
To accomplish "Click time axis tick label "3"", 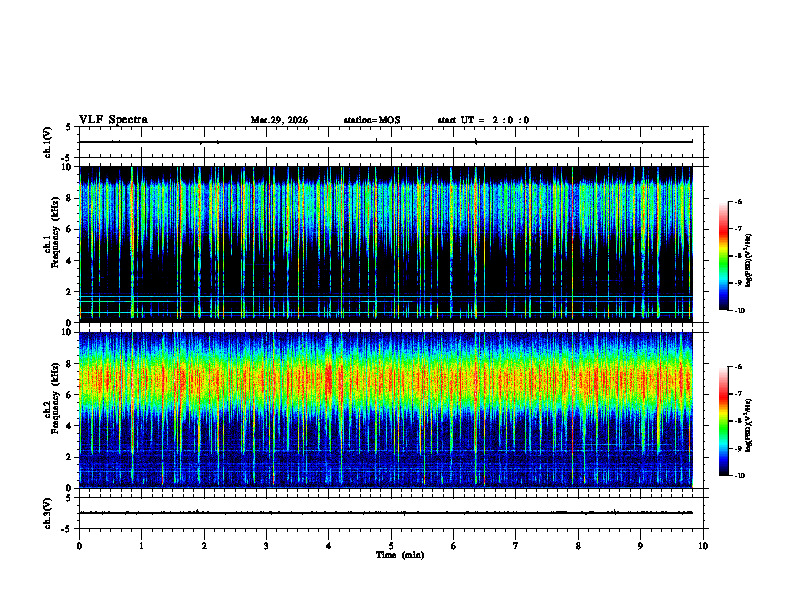I will pos(266,546).
